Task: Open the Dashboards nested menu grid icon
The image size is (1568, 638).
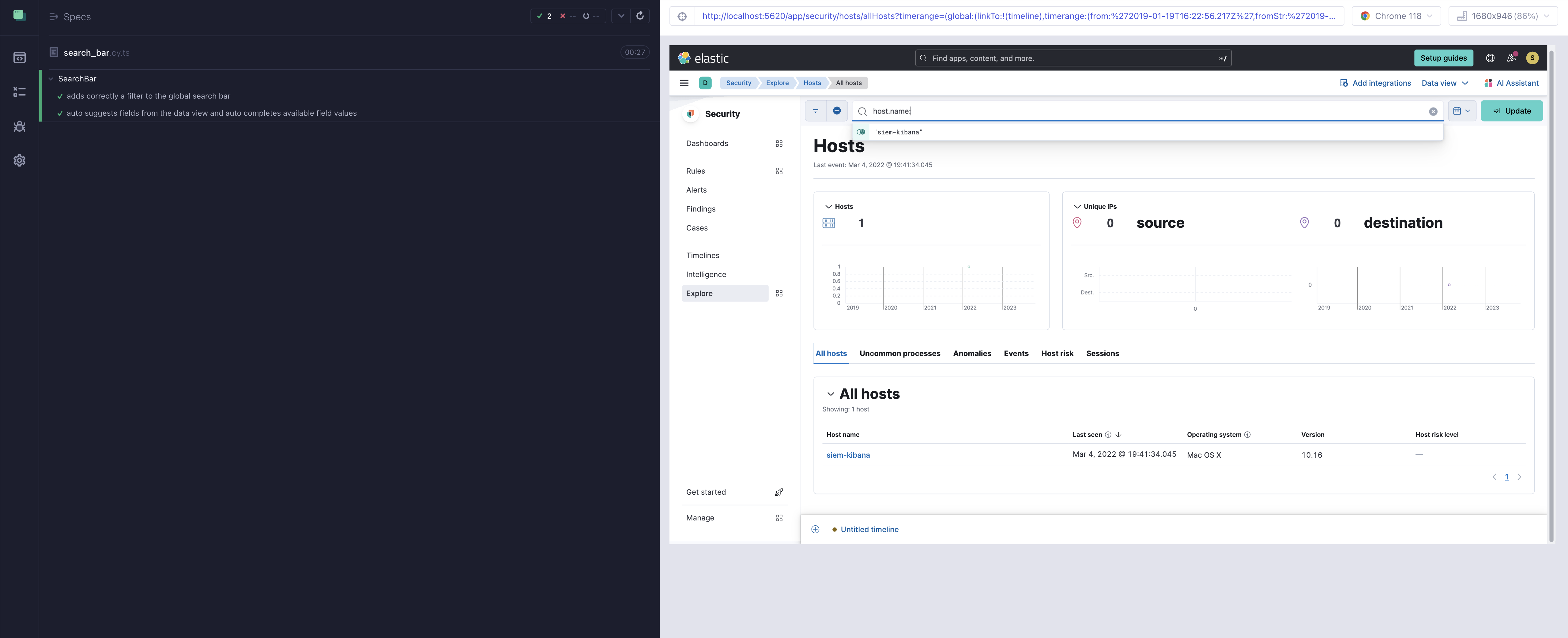Action: tap(779, 144)
